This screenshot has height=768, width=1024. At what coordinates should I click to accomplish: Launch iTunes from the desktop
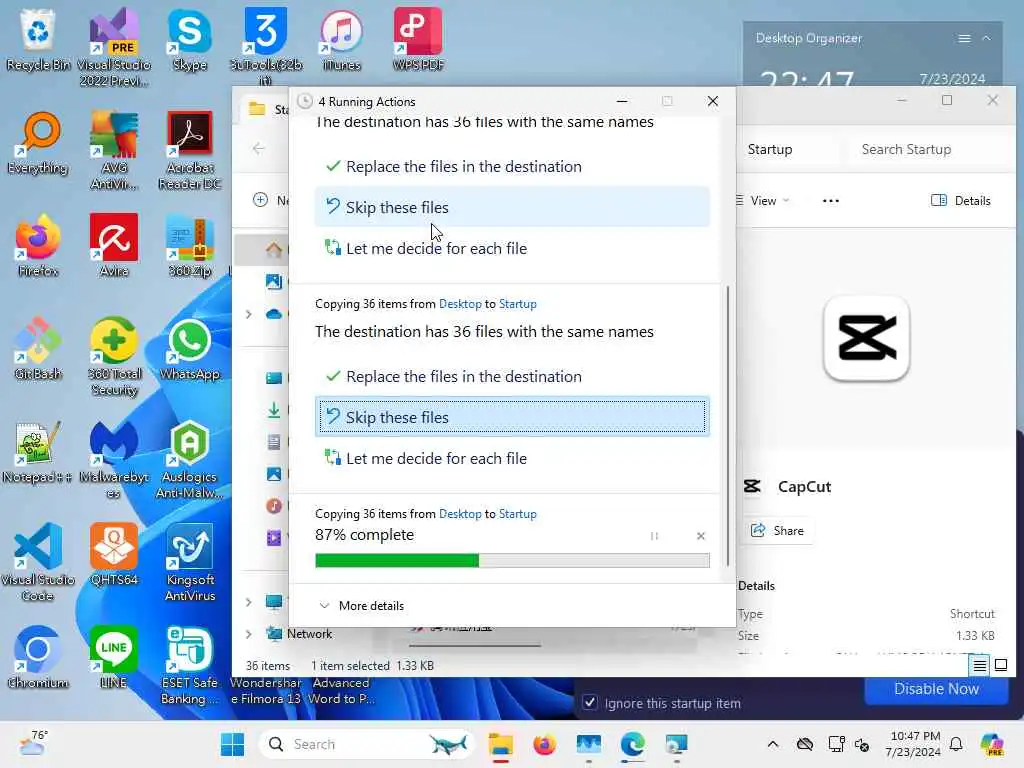point(342,40)
